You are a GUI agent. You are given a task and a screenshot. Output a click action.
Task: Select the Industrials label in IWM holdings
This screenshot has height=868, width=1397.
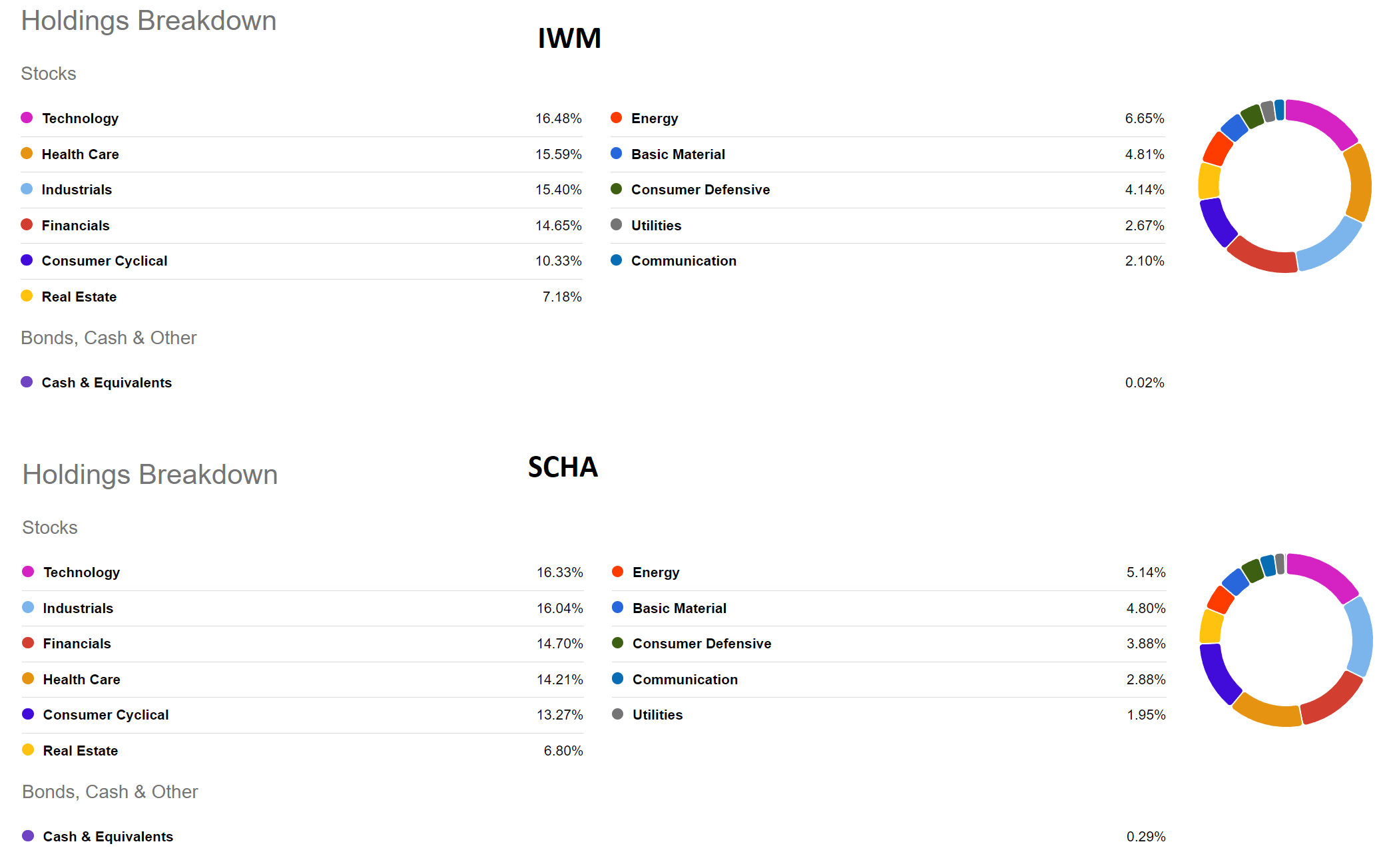[77, 190]
